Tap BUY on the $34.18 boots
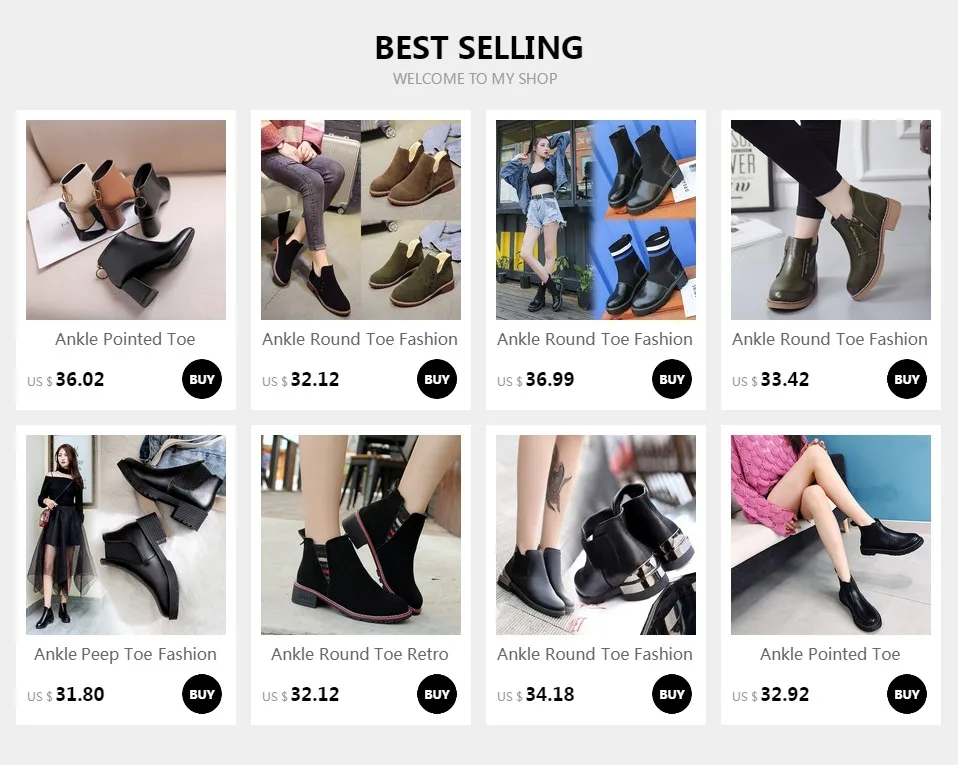The image size is (958, 765). pyautogui.click(x=672, y=694)
